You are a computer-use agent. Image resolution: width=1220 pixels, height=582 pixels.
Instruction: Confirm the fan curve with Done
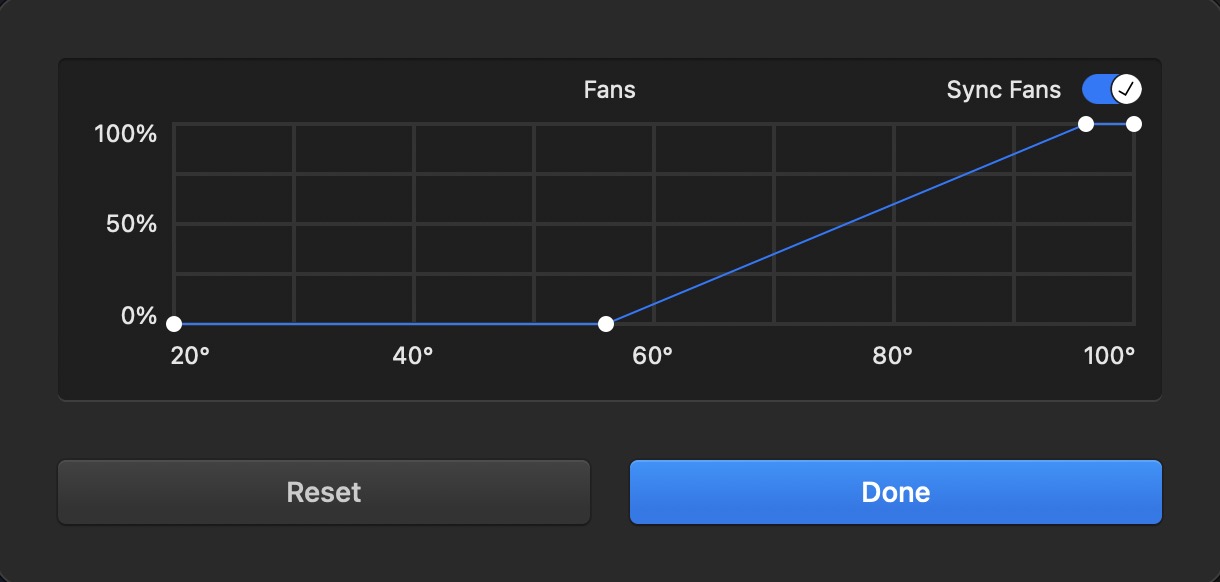click(x=895, y=492)
